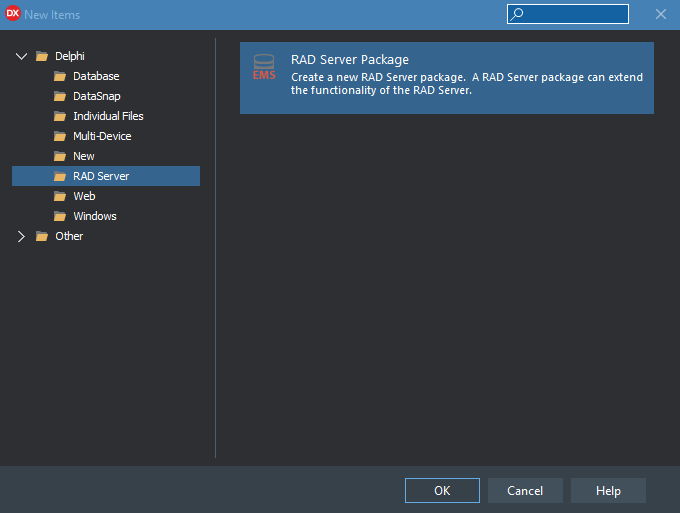Click the Windows folder icon
Viewport: 680px width, 513px height.
click(x=60, y=216)
